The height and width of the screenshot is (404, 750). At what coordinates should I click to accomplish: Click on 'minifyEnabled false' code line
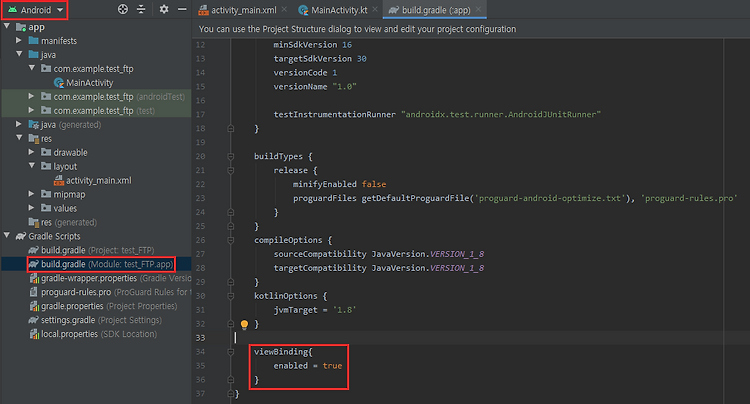coord(340,184)
